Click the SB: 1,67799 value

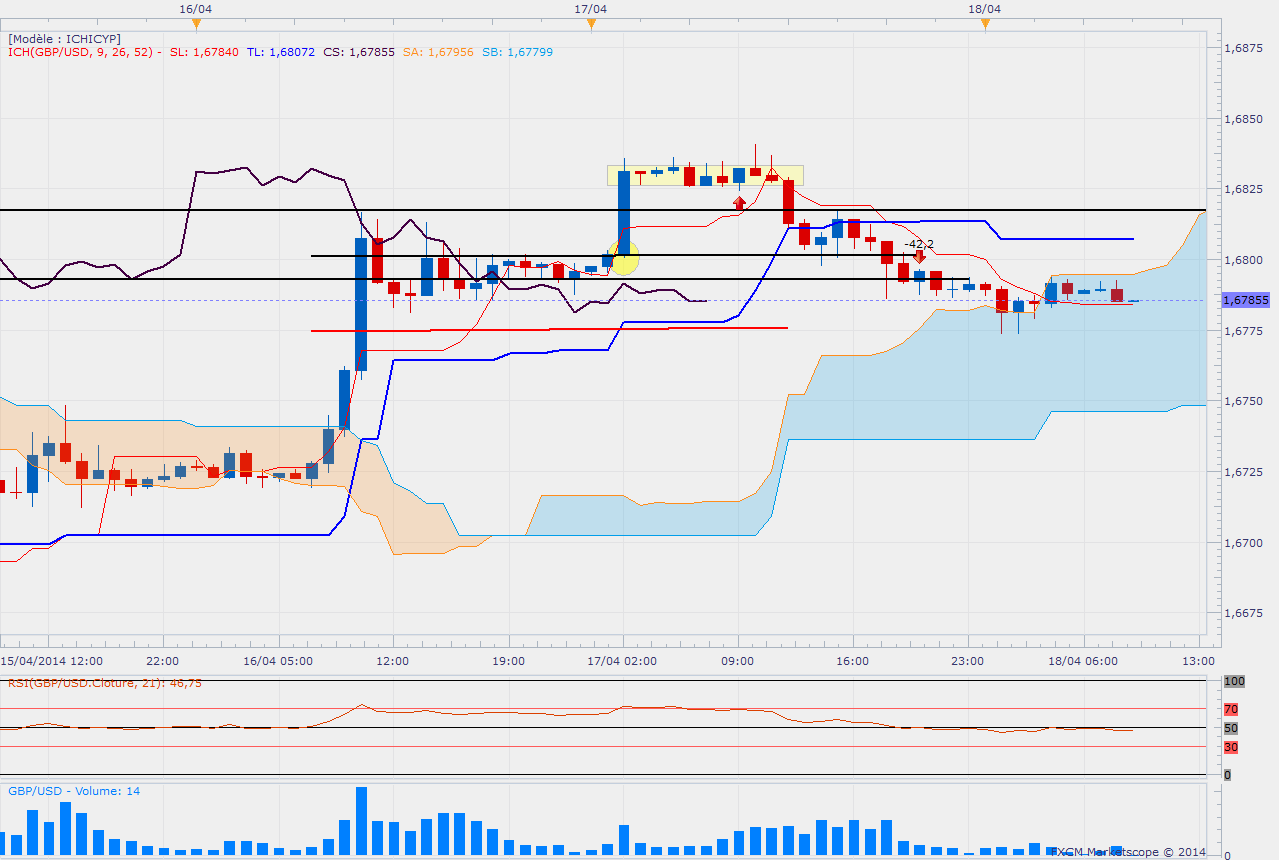(x=517, y=52)
